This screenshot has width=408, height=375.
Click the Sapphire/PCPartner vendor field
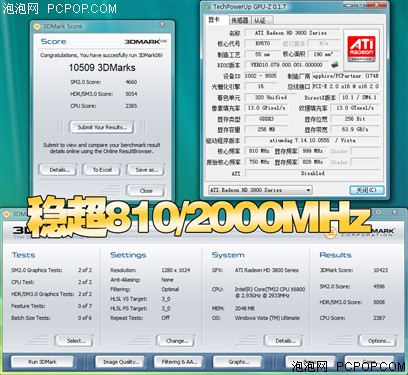pos(346,76)
